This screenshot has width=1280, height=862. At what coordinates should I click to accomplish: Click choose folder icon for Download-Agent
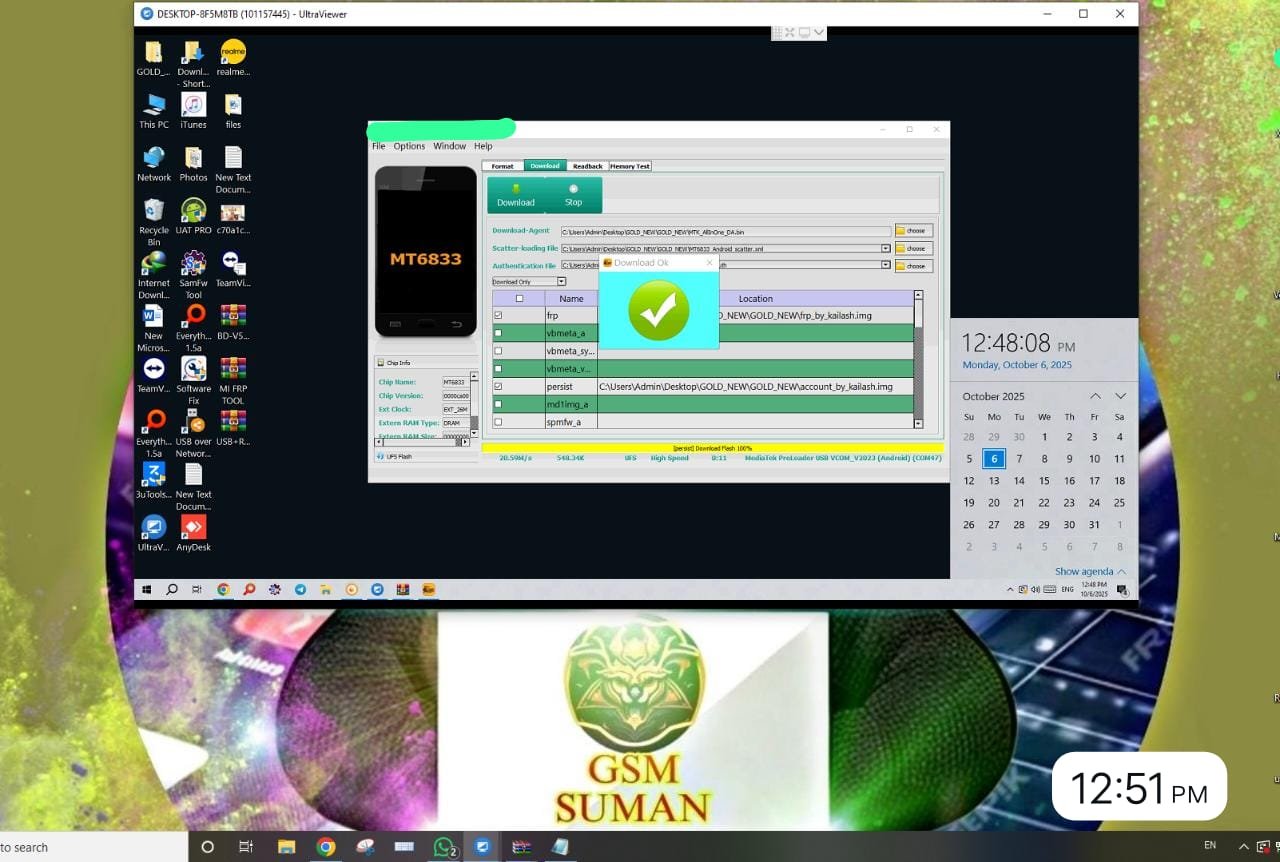913,231
